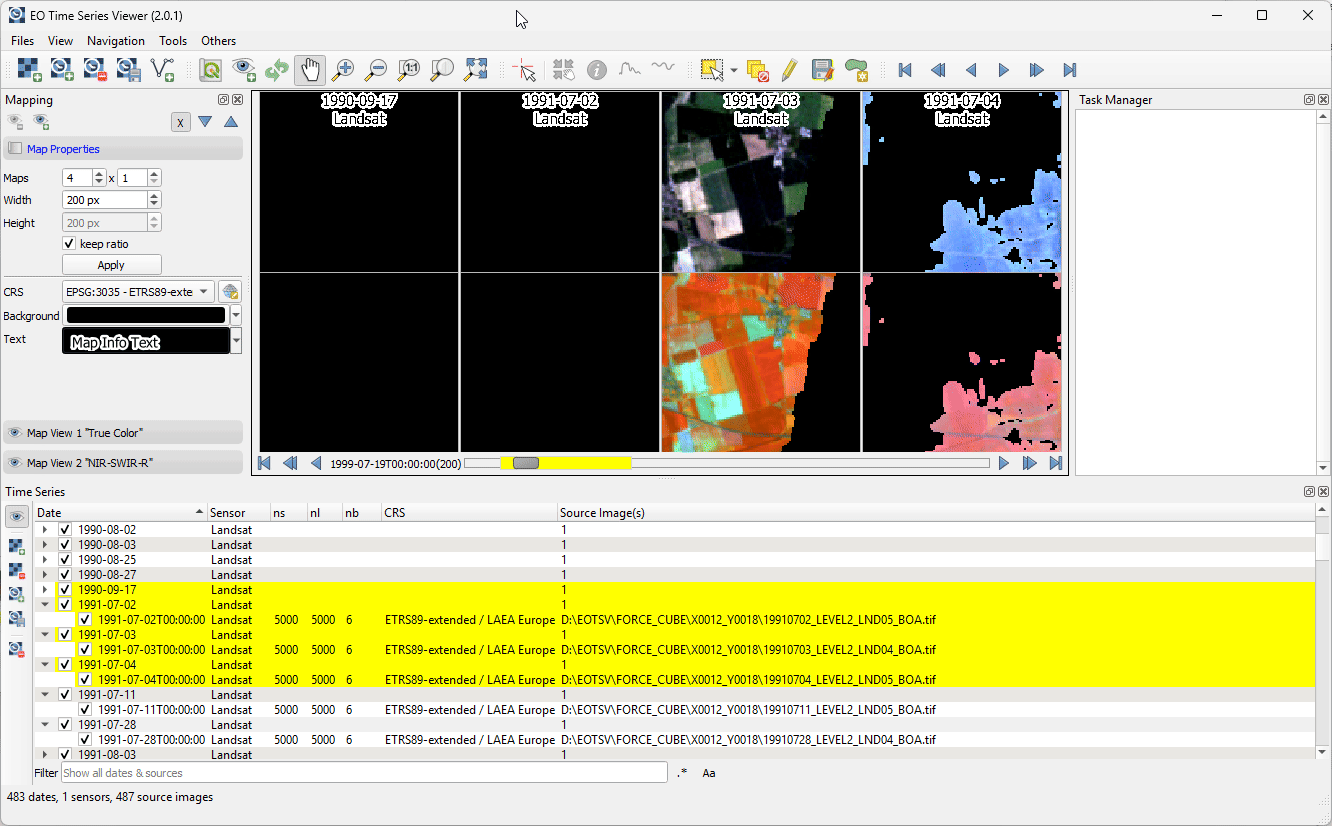Open the Files menu
Image resolution: width=1332 pixels, height=826 pixels.
22,41
